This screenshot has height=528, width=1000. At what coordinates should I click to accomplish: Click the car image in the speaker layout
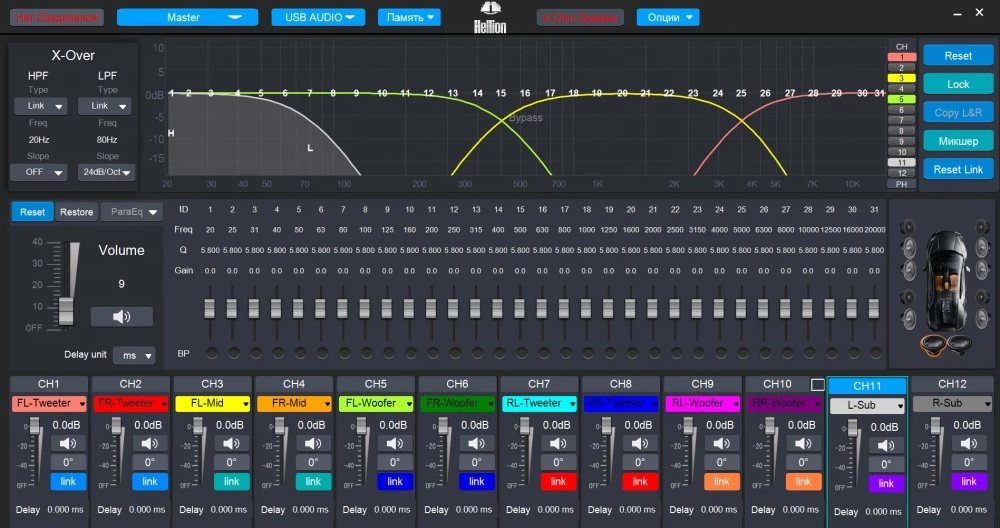coord(947,281)
